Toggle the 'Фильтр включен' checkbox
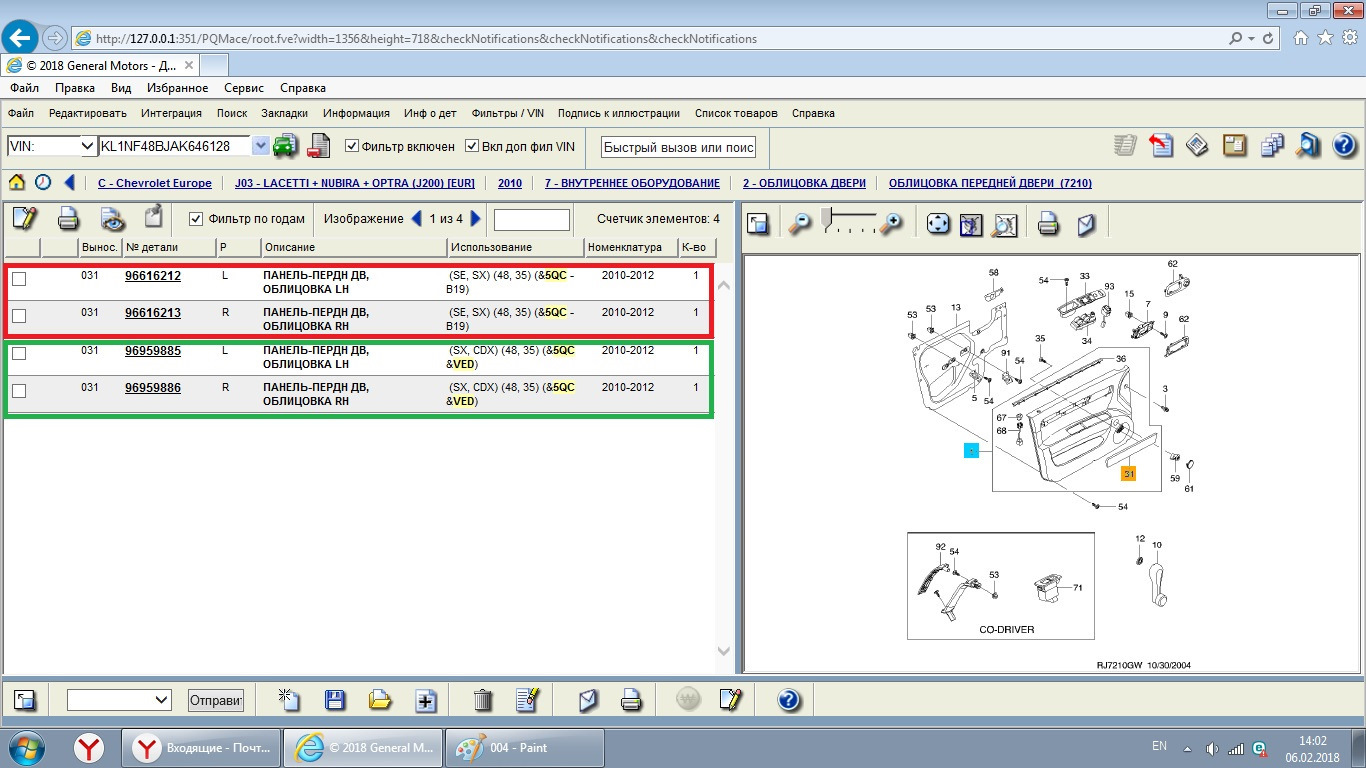Viewport: 1366px width, 768px height. (x=352, y=146)
